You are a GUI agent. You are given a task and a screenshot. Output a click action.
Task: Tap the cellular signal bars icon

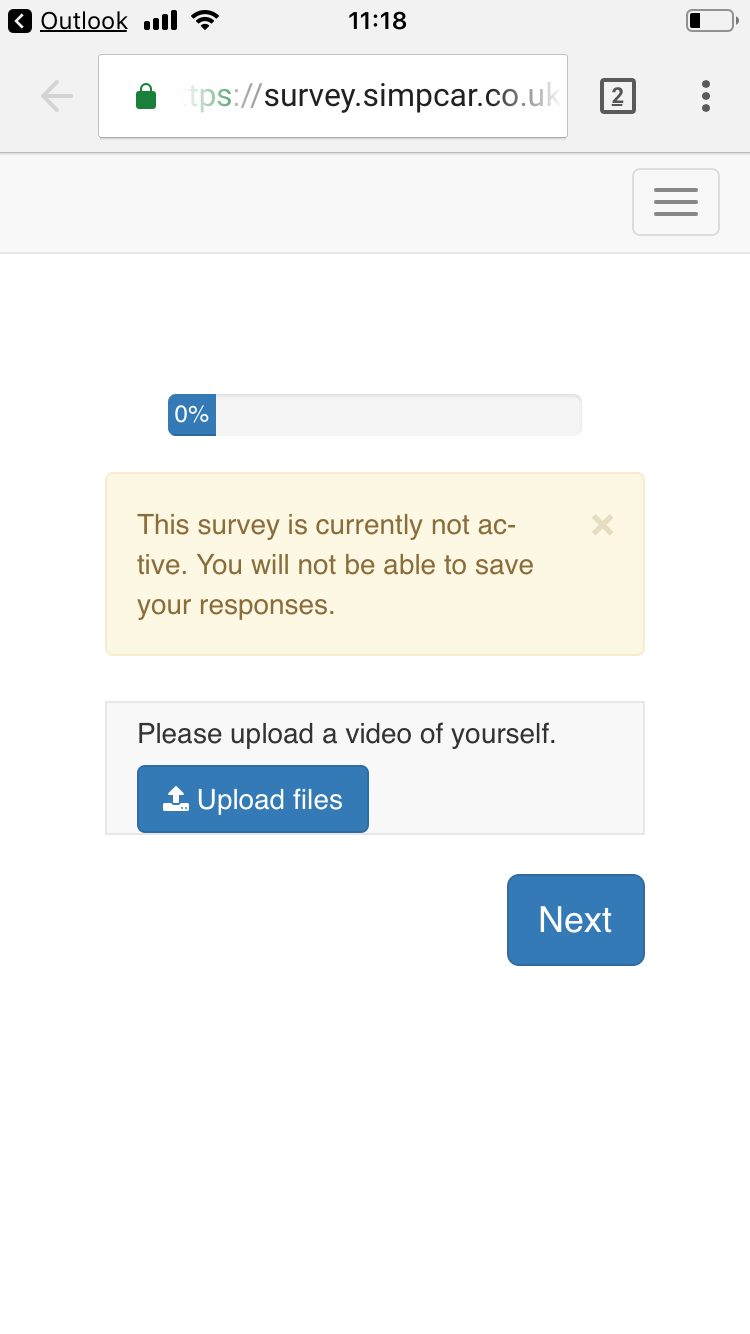click(x=160, y=21)
